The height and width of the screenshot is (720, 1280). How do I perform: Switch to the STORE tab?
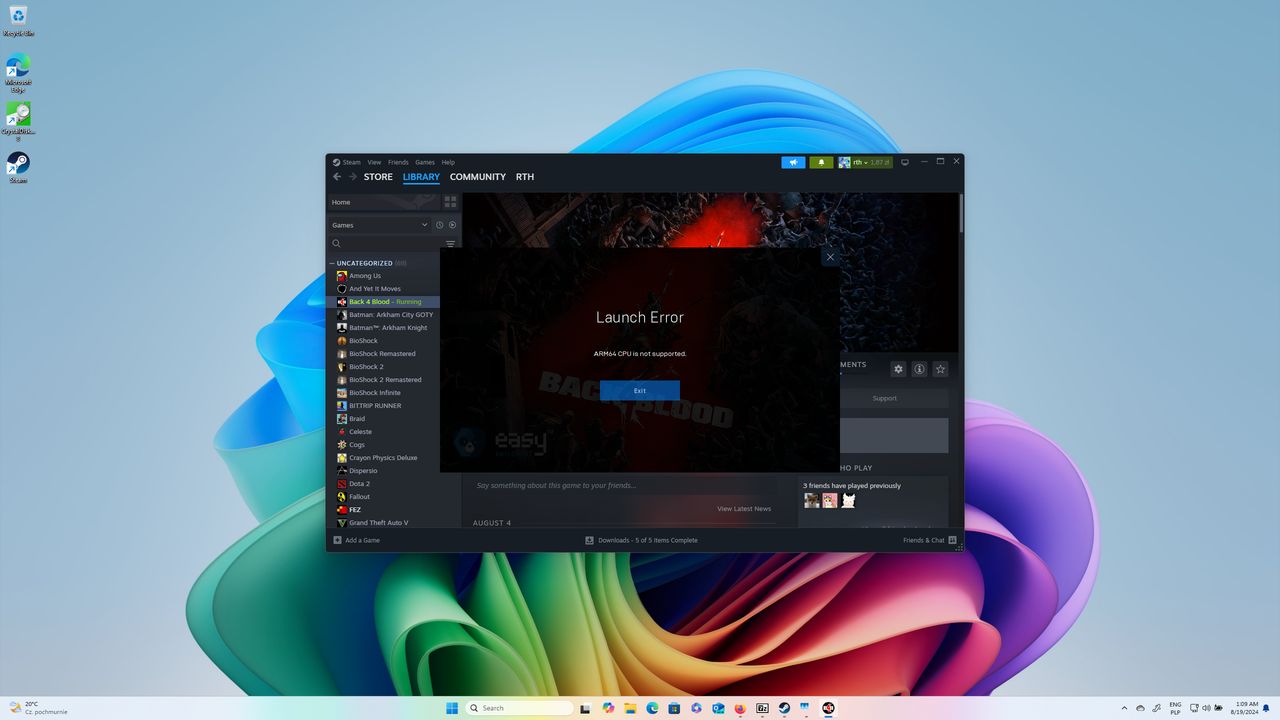[378, 177]
